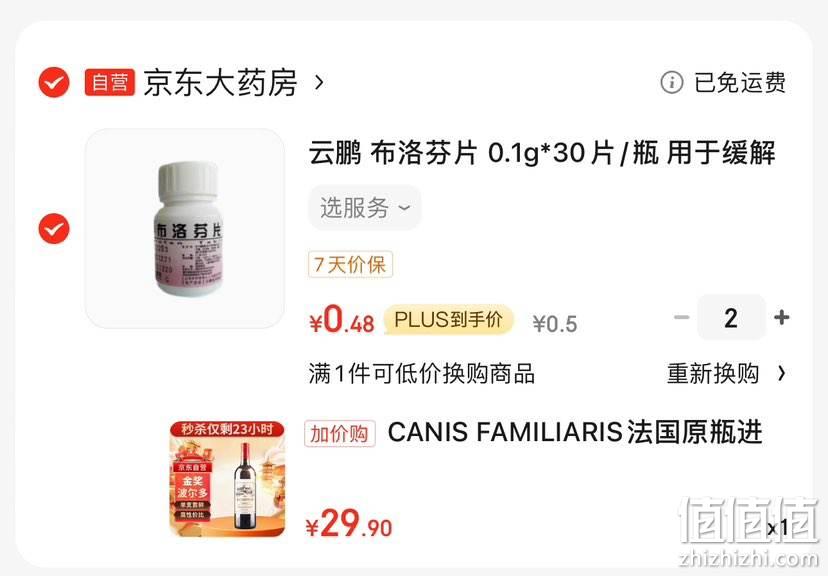
Task: Click the 加价购 tag
Action: (x=340, y=433)
